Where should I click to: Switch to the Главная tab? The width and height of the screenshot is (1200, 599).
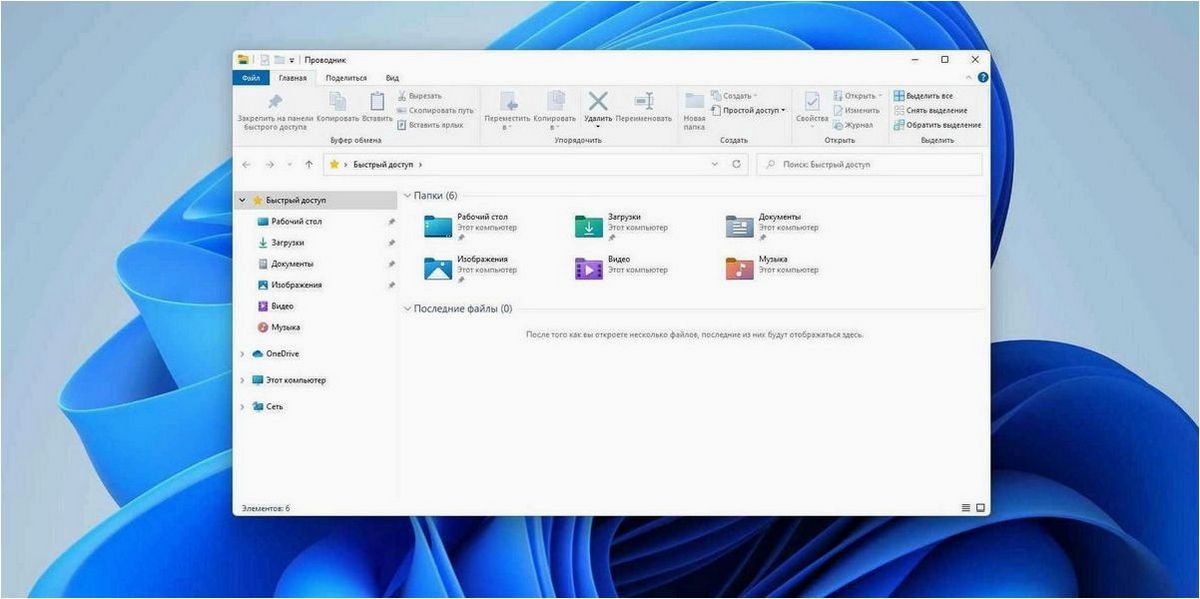point(293,77)
